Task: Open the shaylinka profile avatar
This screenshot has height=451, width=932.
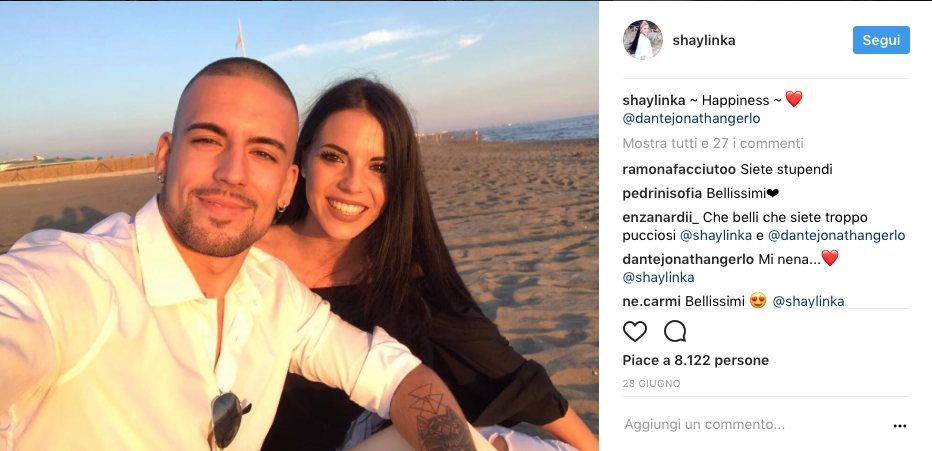Action: 643,40
